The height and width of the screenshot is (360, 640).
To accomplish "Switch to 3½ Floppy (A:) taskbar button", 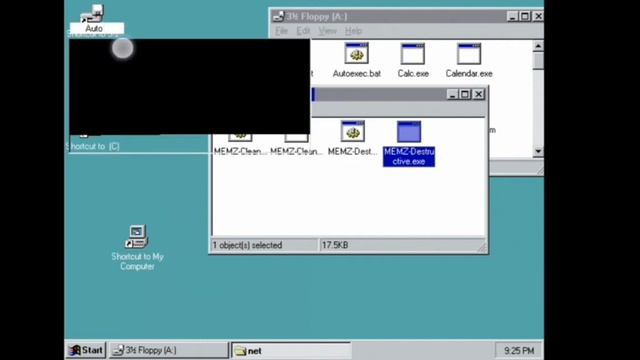I will (169, 350).
